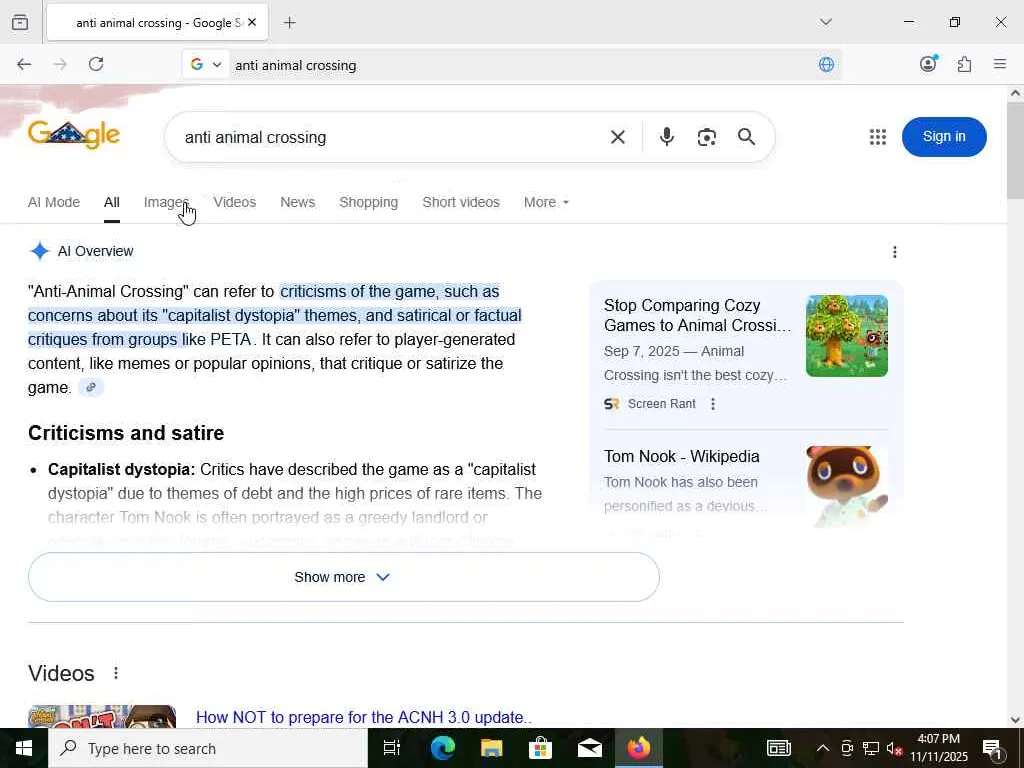
Task: Open the news and interests taskbar icon
Action: pos(778,748)
